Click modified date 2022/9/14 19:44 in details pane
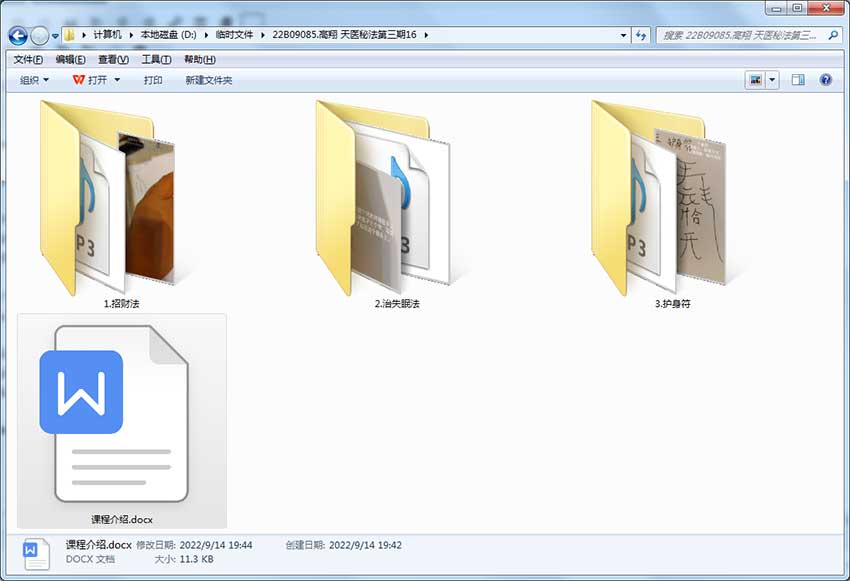 pos(216,545)
